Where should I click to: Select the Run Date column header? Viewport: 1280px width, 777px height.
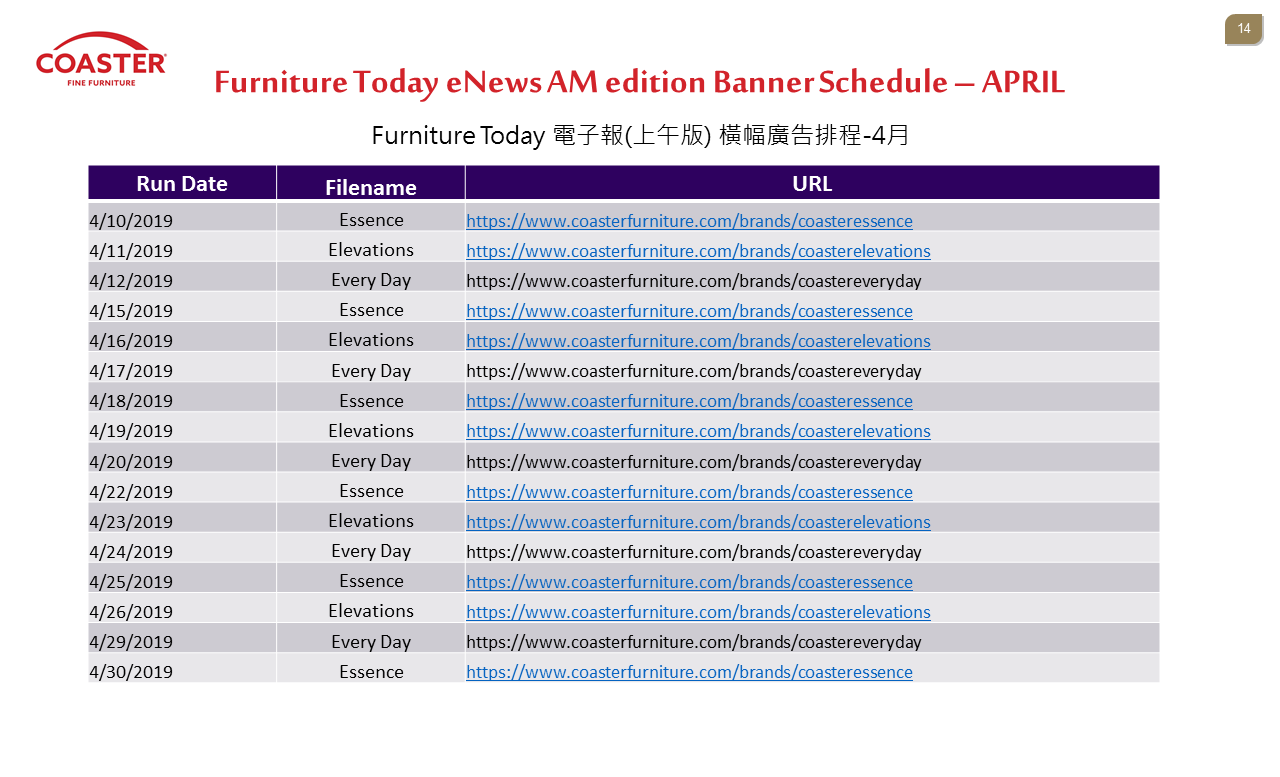(182, 183)
